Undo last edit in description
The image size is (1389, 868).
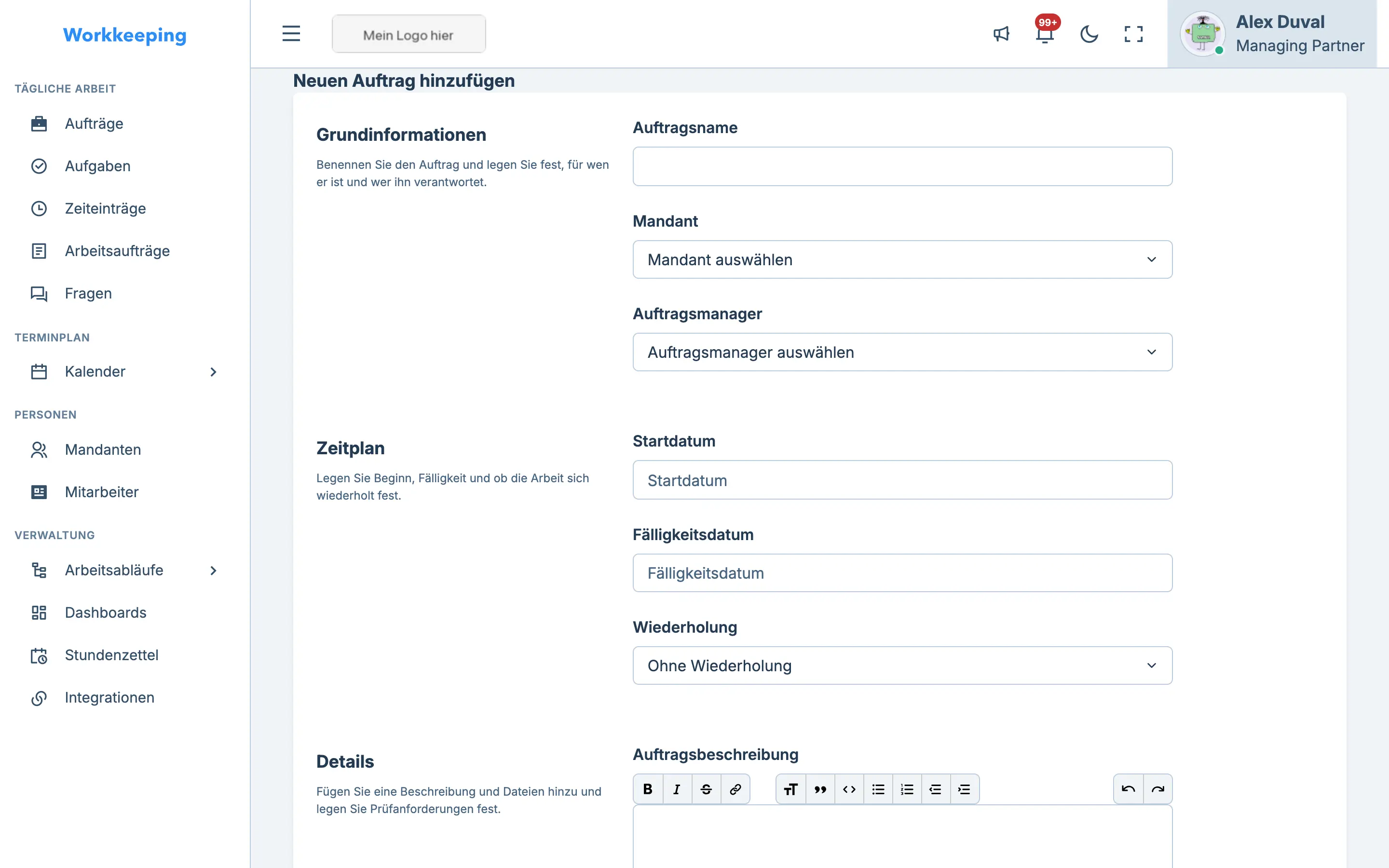(x=1129, y=789)
